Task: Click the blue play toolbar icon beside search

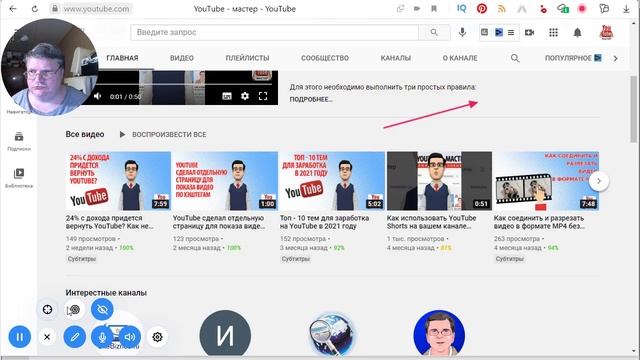Action: pos(498,32)
